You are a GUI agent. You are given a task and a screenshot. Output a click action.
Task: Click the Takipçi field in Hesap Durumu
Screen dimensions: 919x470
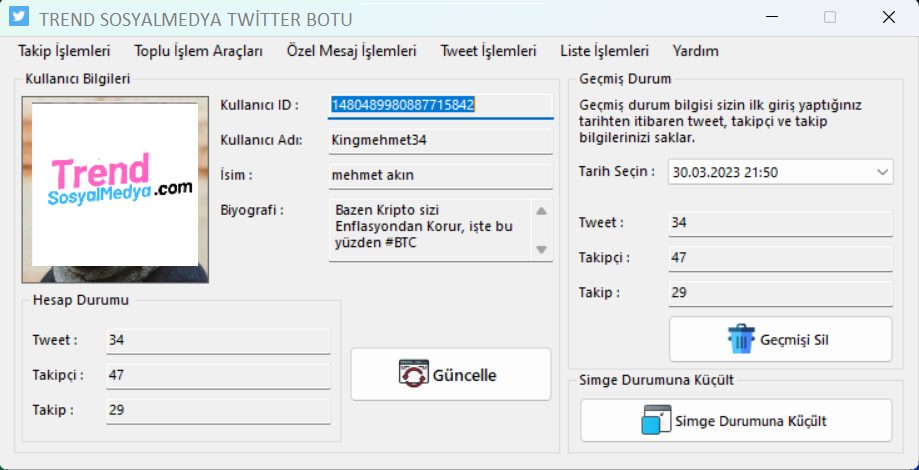218,375
